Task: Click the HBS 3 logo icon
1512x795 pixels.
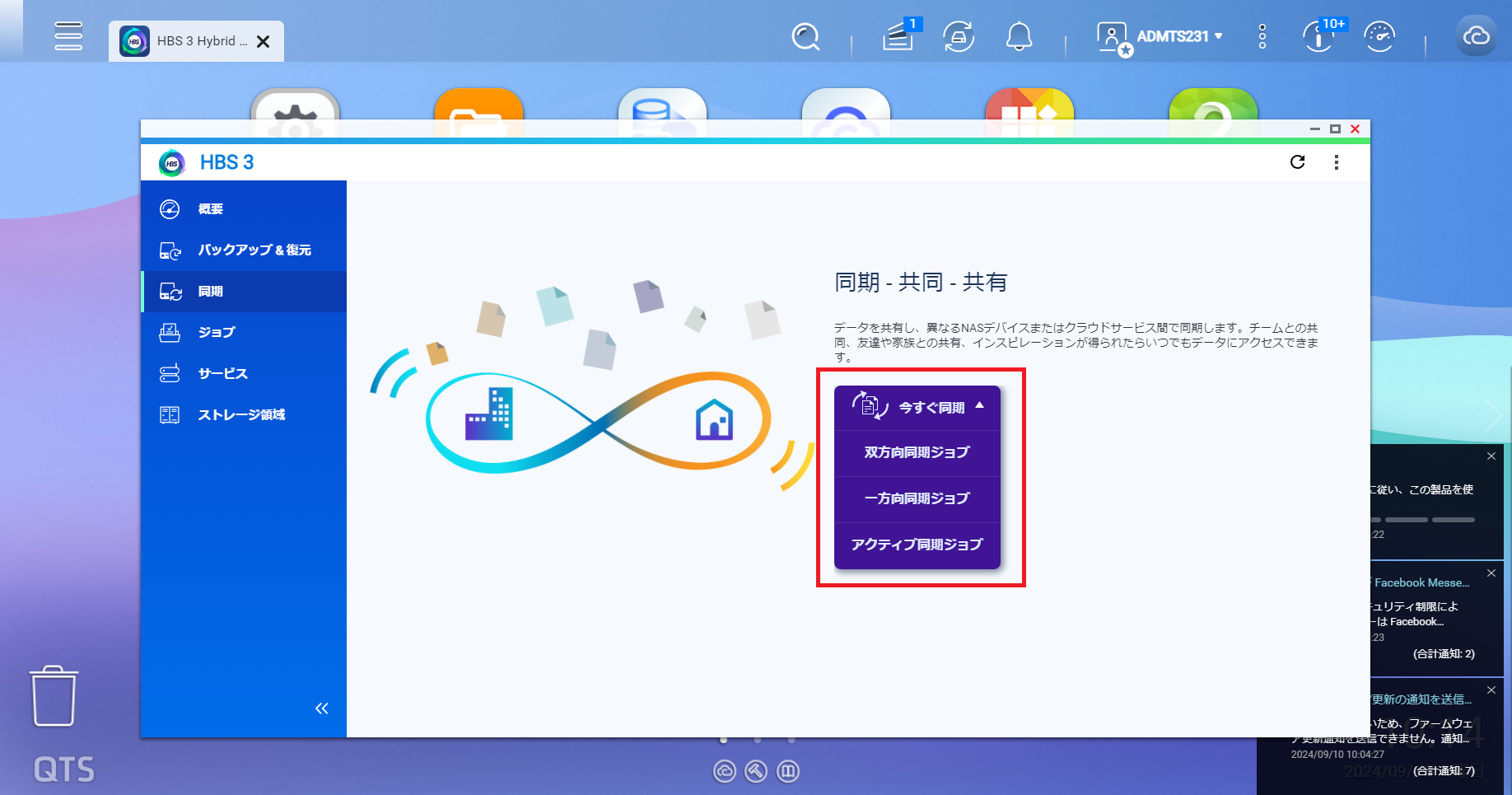Action: [x=172, y=163]
